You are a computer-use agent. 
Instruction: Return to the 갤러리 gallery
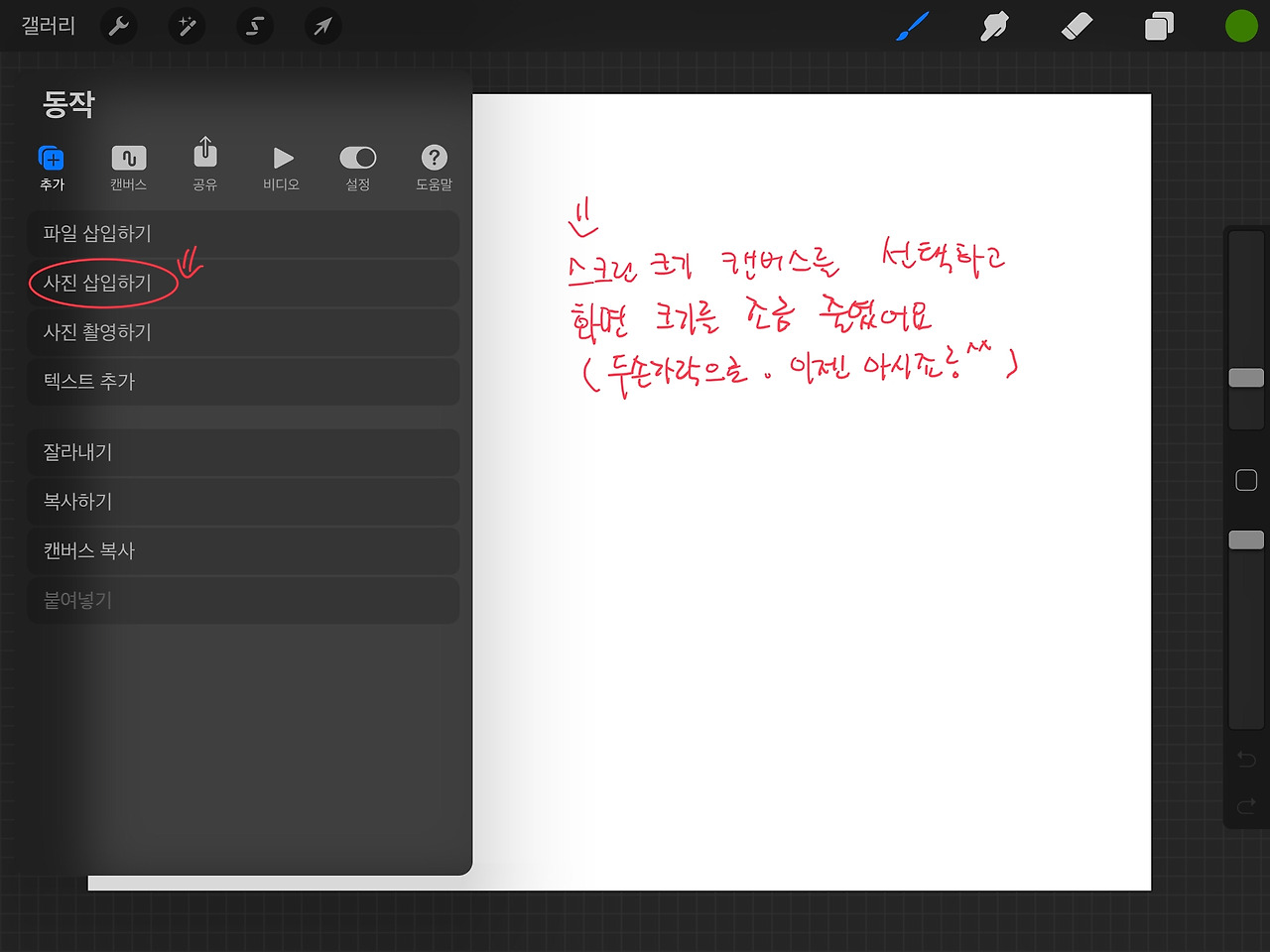pos(49,26)
